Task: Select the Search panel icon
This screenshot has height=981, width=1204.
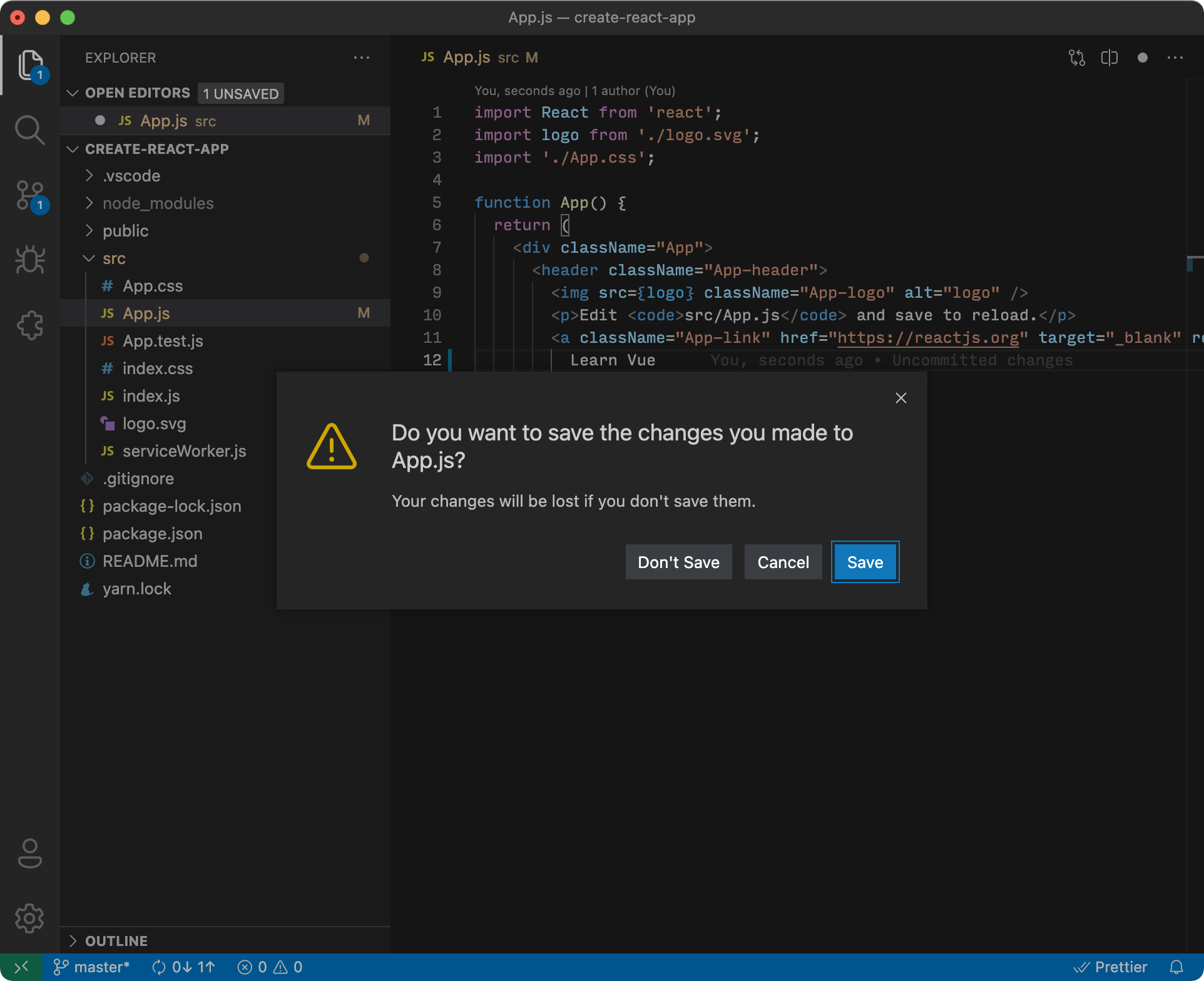Action: click(x=28, y=130)
